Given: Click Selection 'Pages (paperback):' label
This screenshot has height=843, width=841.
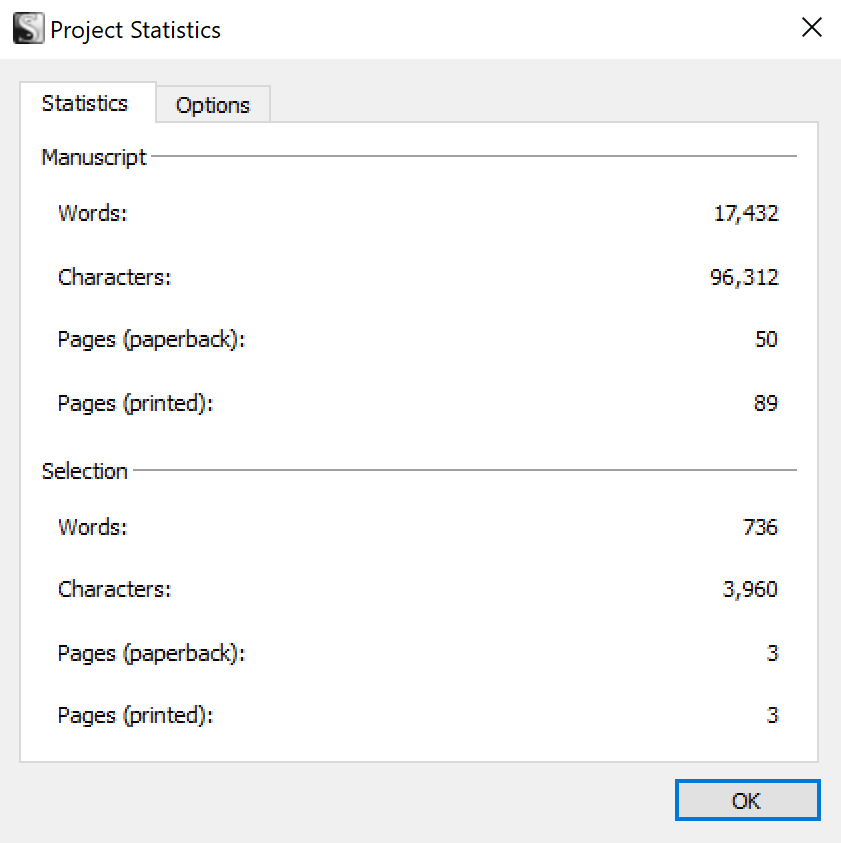Looking at the screenshot, I should pos(152,654).
